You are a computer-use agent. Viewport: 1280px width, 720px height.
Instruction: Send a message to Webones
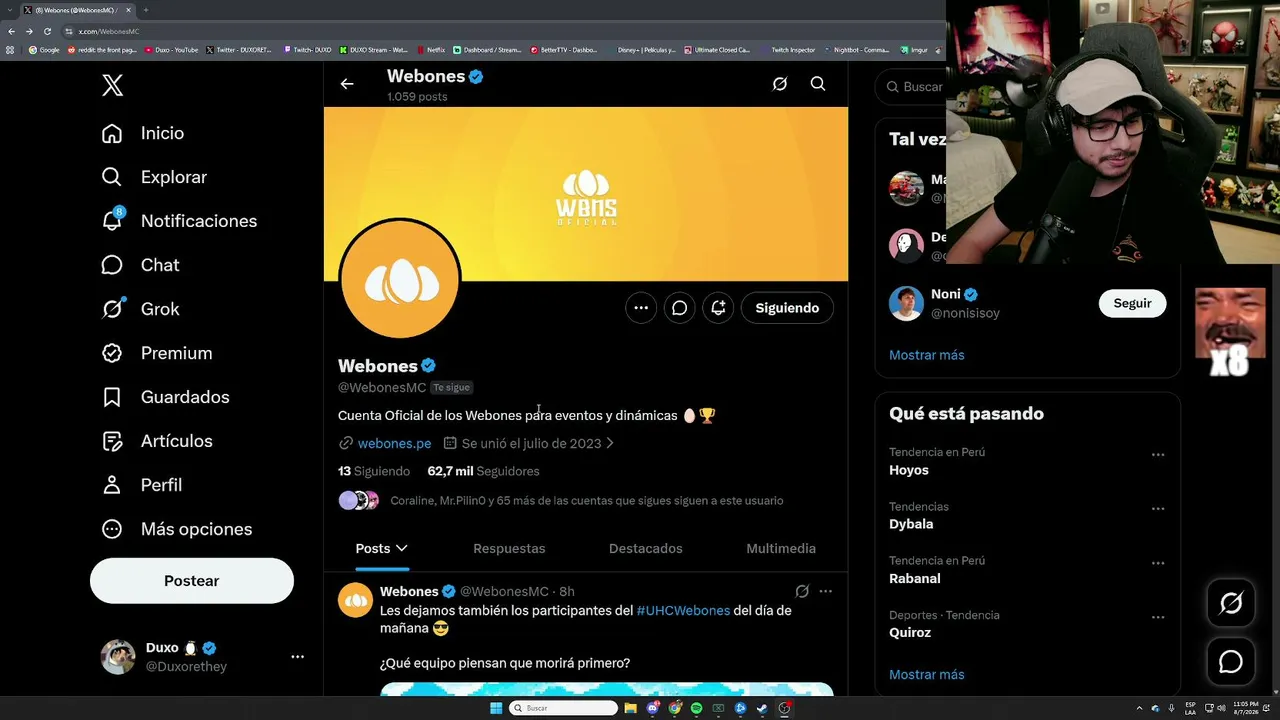[680, 308]
